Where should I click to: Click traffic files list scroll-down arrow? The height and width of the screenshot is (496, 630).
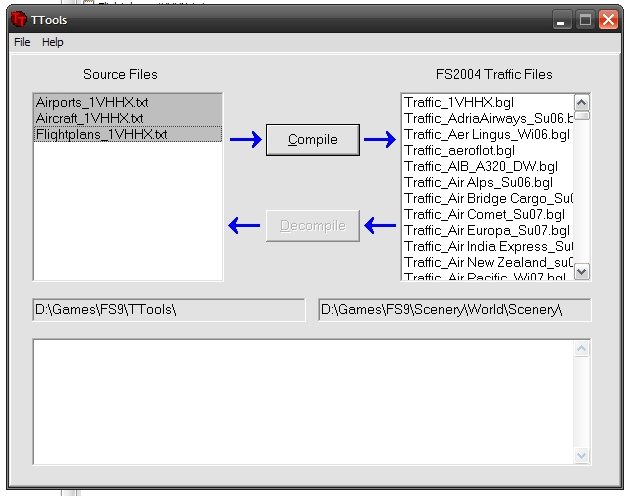tap(581, 271)
